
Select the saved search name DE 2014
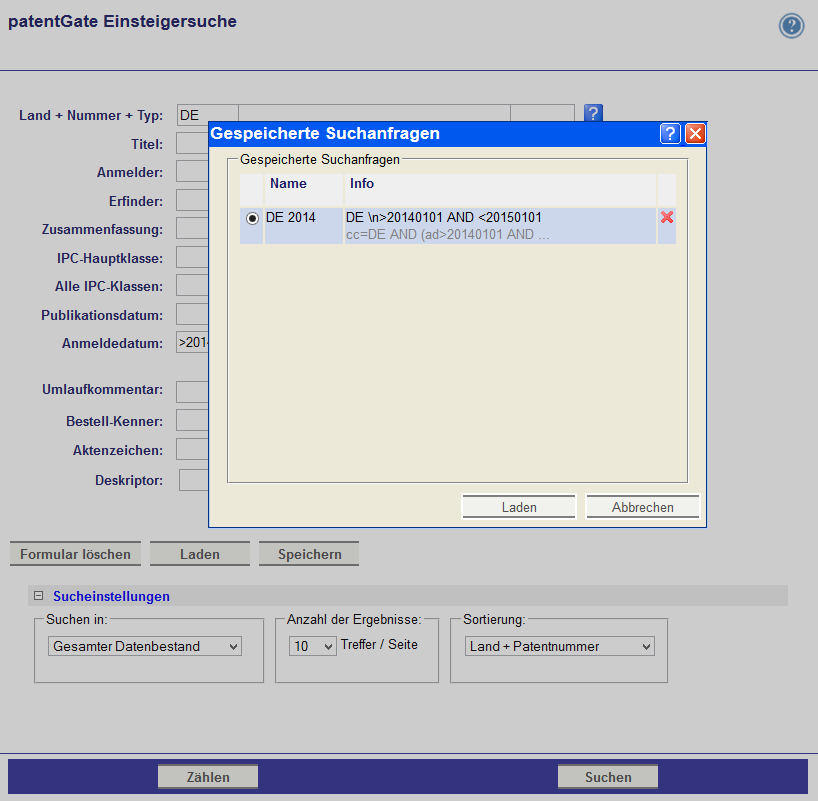click(291, 218)
